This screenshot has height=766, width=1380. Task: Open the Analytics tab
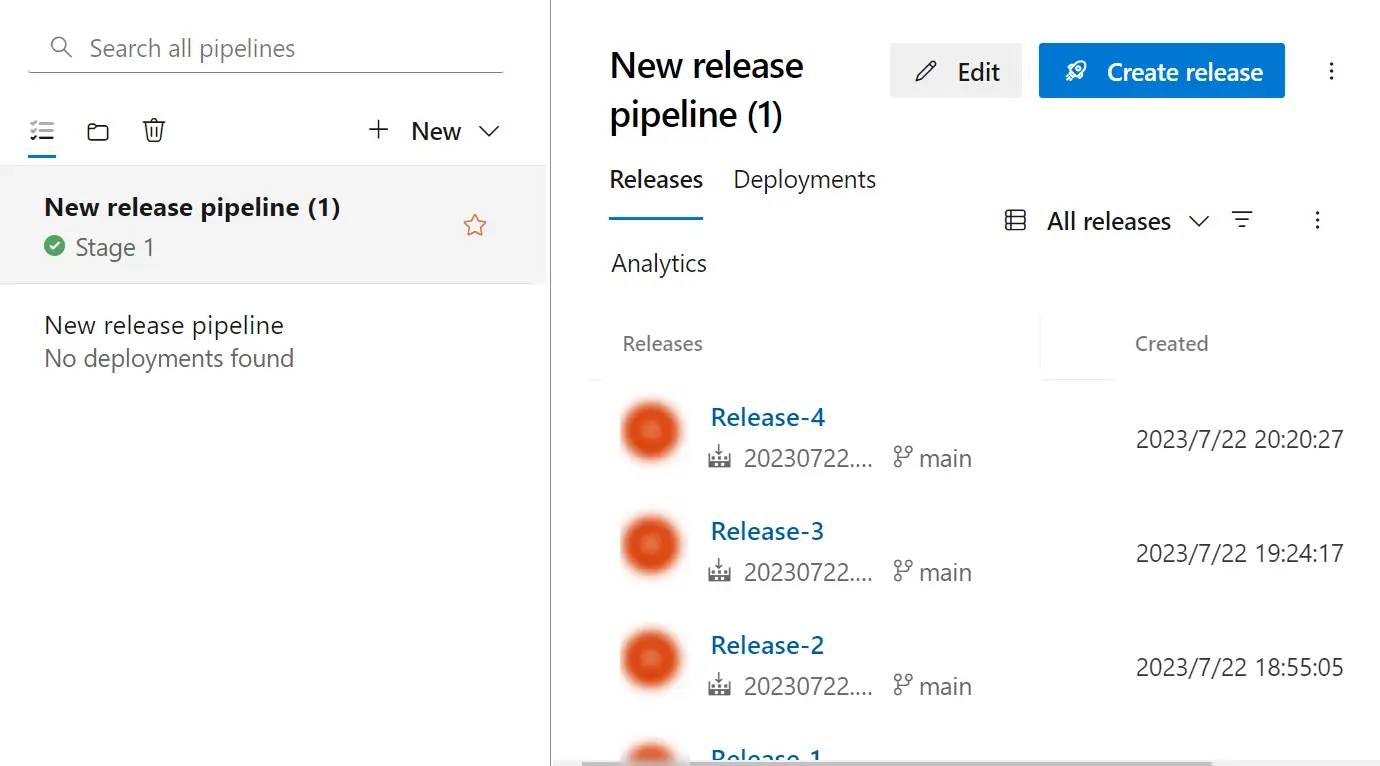tap(659, 264)
